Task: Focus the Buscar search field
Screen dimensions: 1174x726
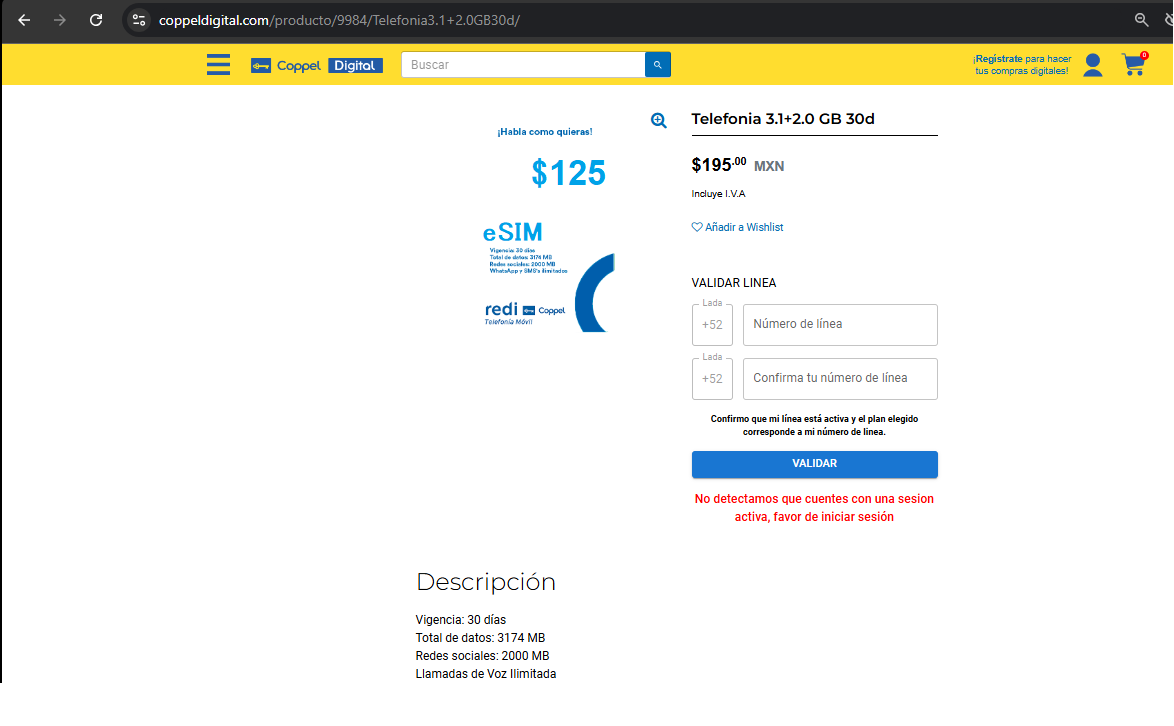Action: click(x=523, y=64)
